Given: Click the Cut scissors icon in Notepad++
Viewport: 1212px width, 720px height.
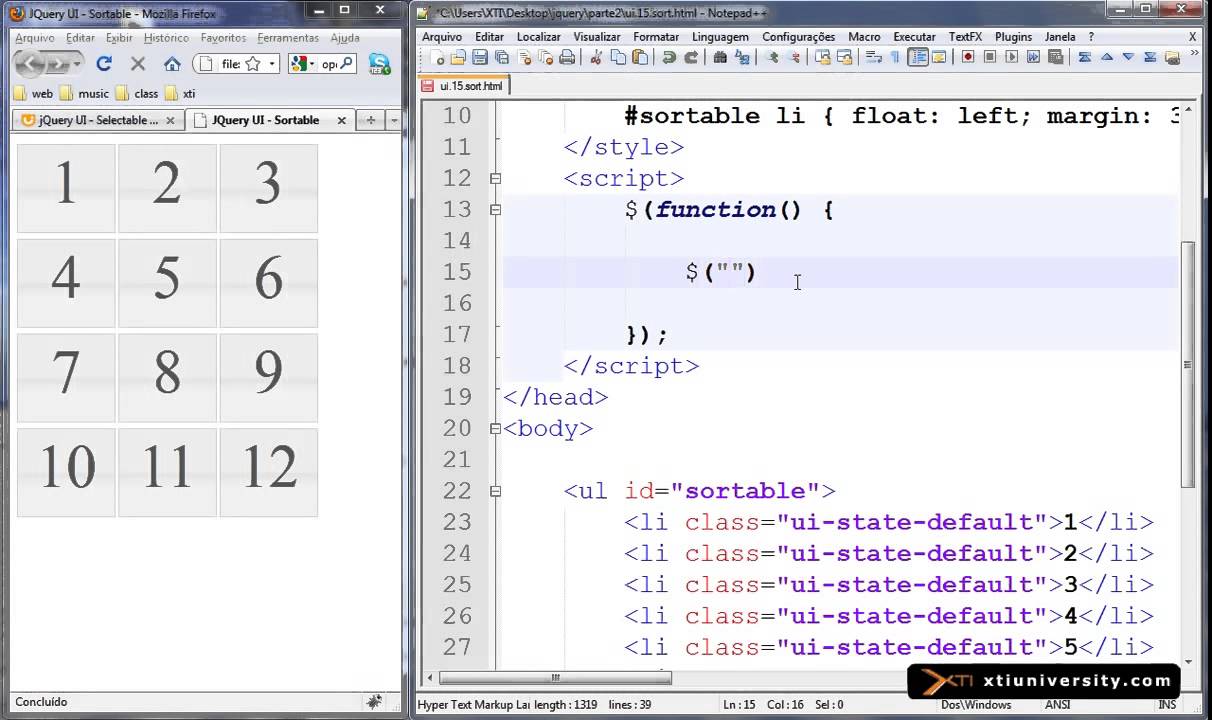Looking at the screenshot, I should (x=596, y=57).
